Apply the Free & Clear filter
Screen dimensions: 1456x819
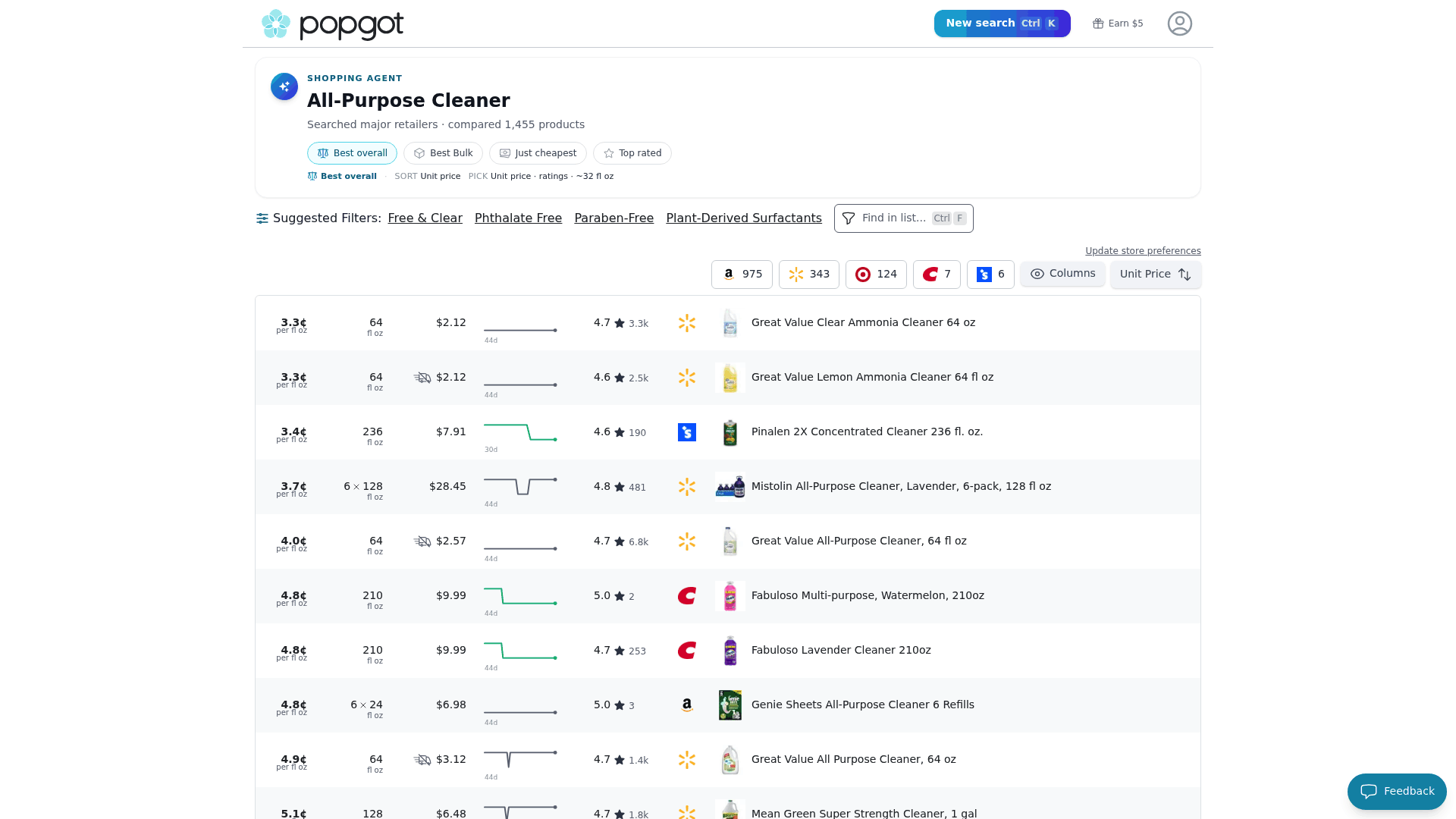[425, 218]
